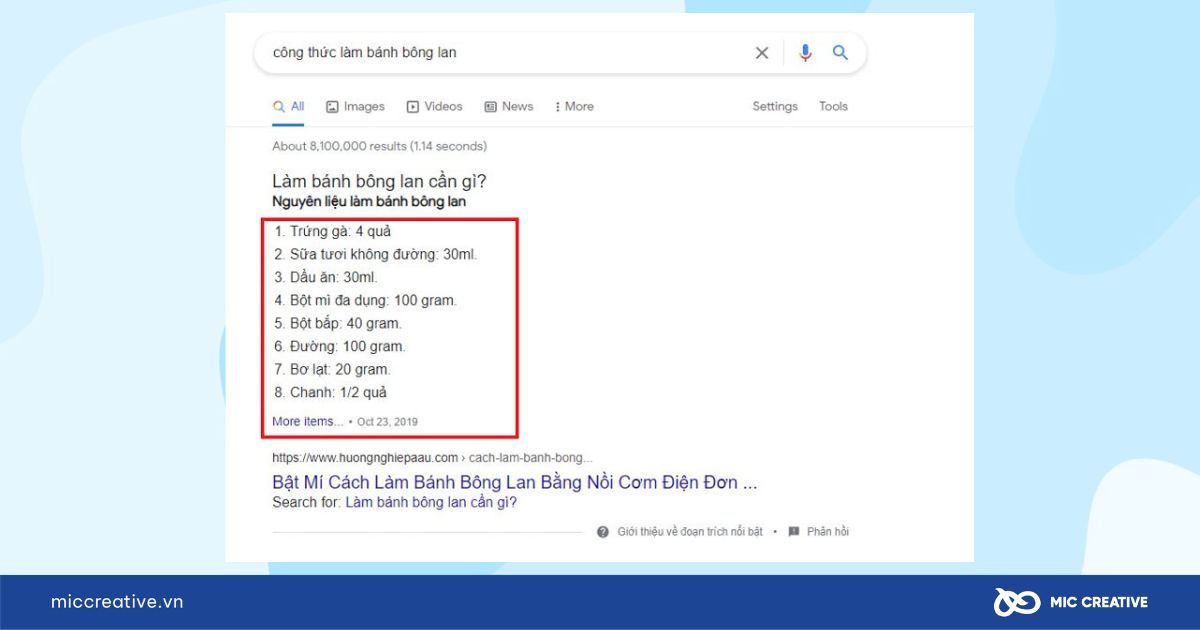Select row Sữa tươi không đường: 30ml

click(x=376, y=254)
